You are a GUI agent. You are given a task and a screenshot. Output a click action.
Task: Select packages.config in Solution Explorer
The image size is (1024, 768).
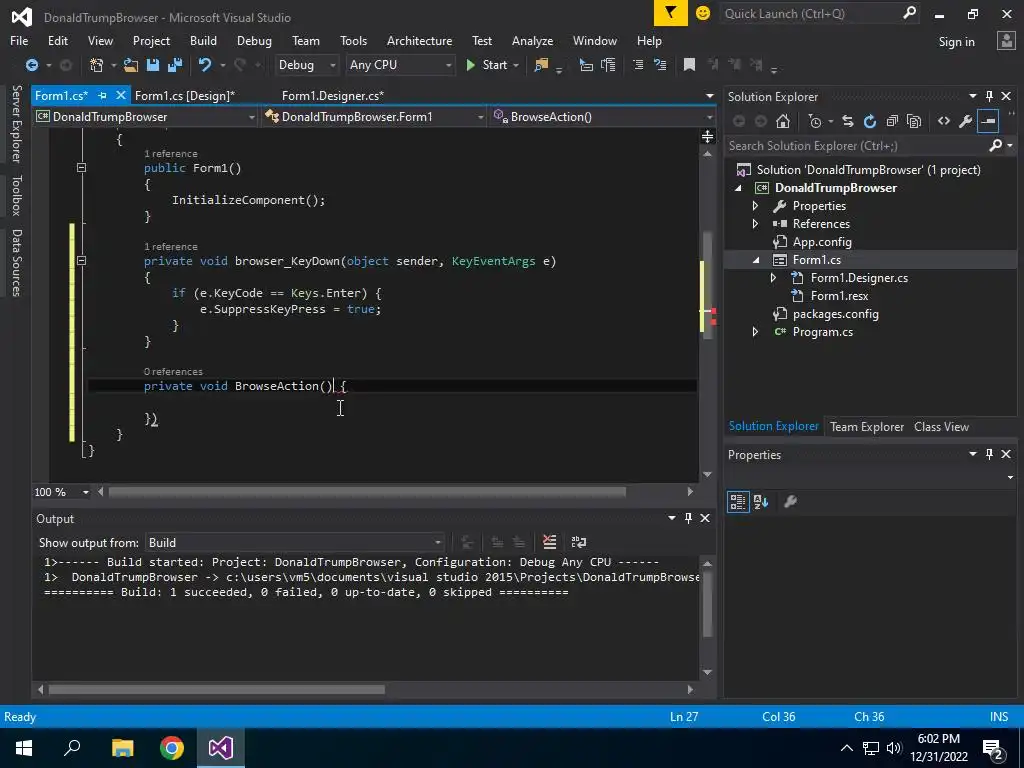(835, 314)
